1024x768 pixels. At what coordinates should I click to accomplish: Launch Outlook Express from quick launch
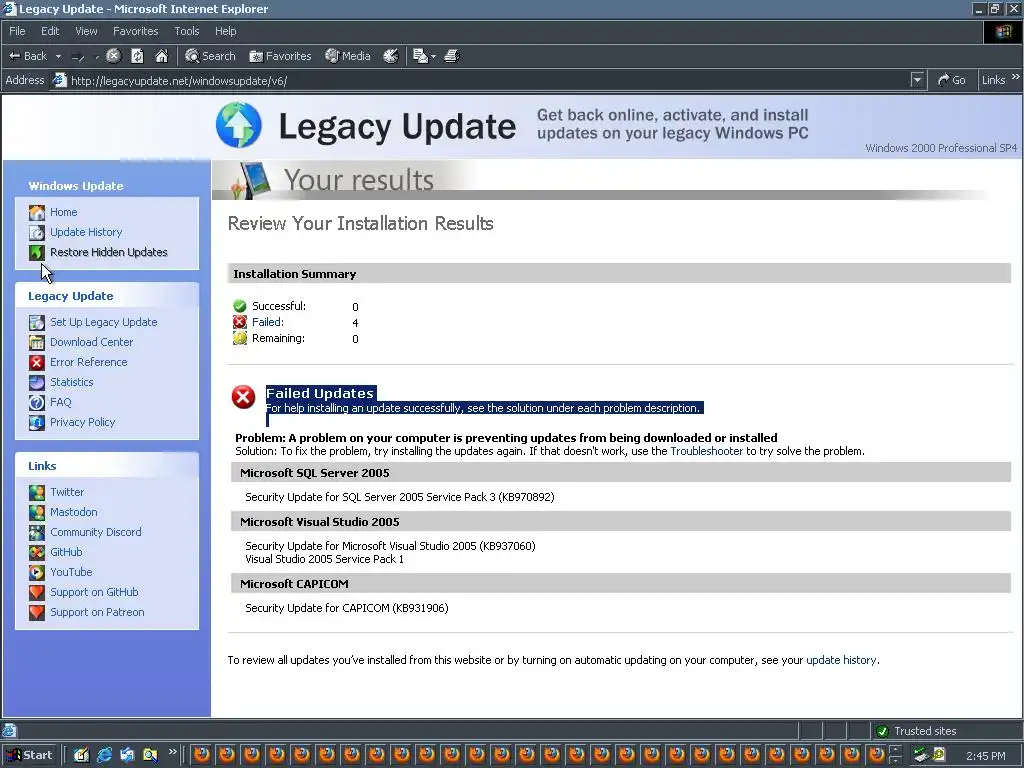point(127,755)
